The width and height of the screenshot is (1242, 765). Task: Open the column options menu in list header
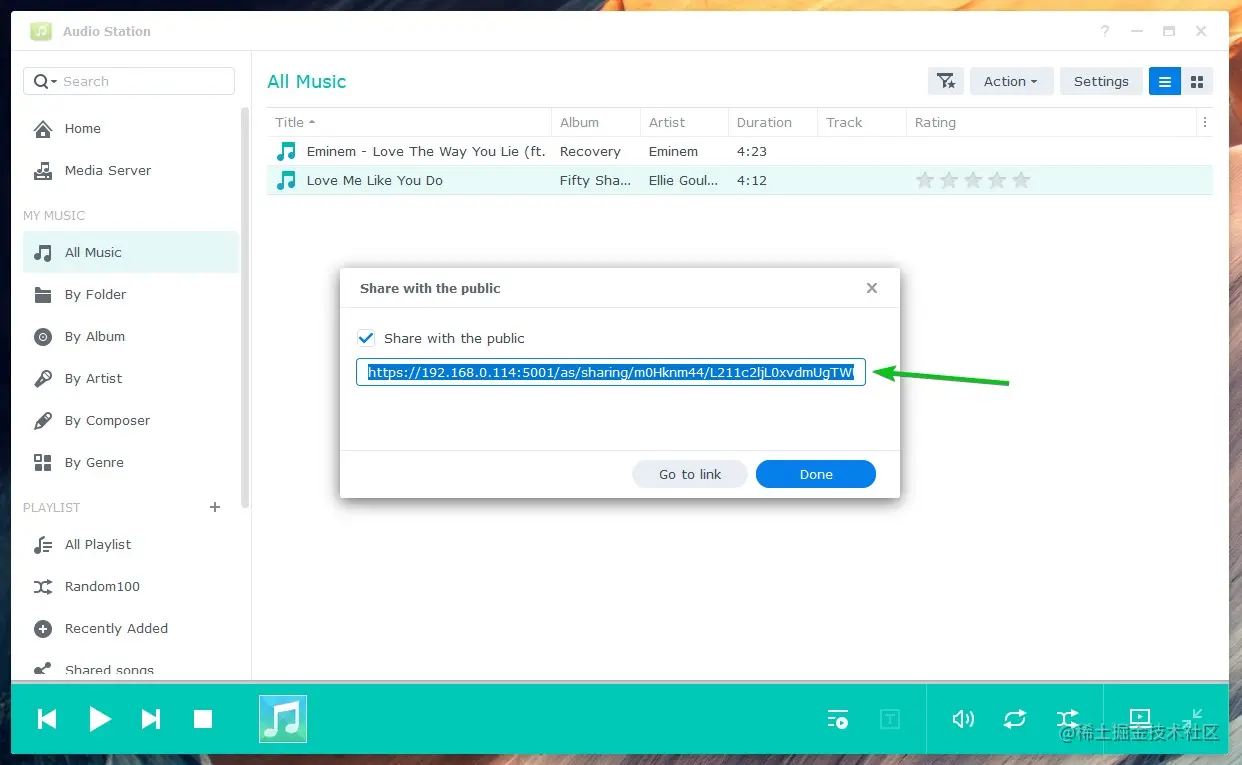1205,122
